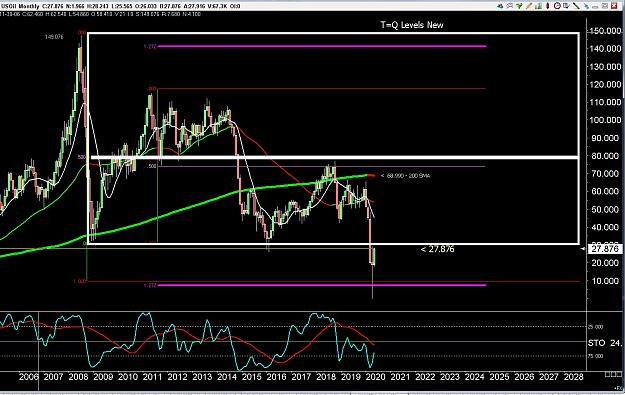
Task: Click the green arrow toolbar icon
Action: coord(519,6)
